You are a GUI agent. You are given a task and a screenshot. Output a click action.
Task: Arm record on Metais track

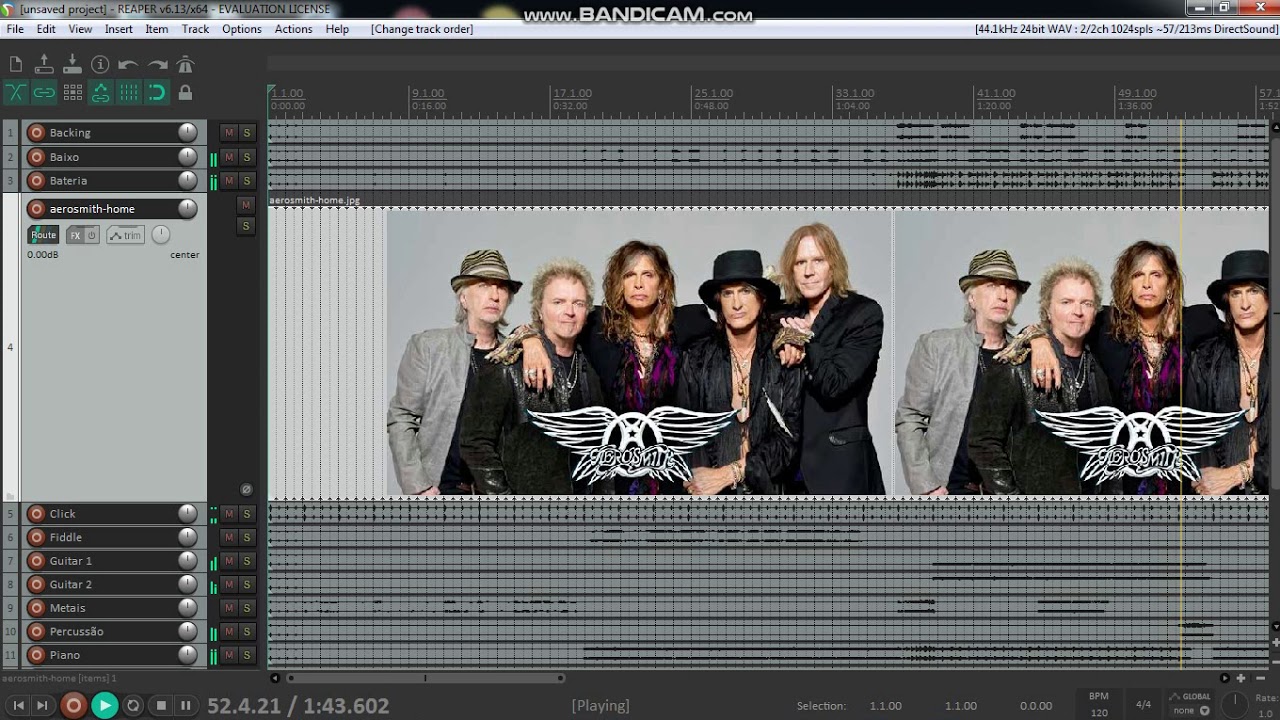coord(36,608)
